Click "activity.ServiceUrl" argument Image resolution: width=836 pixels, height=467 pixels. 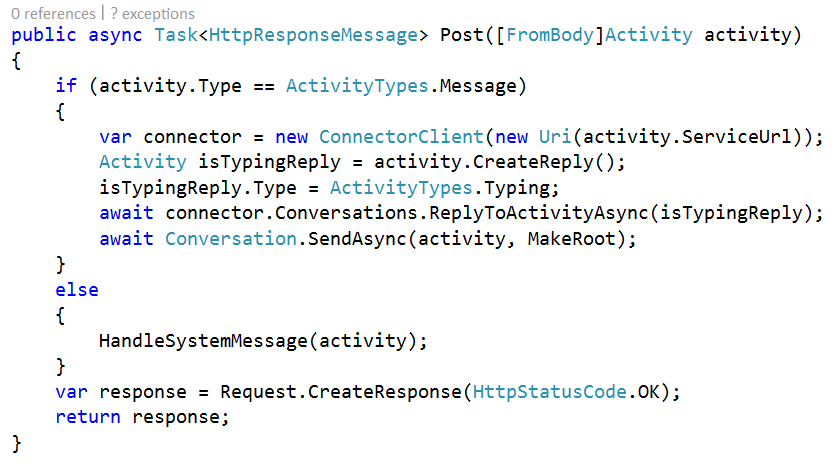(x=687, y=137)
